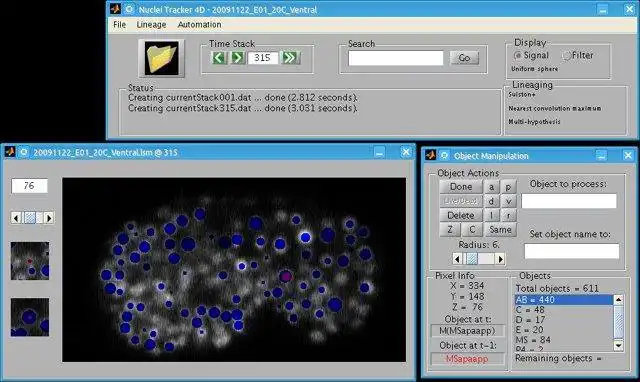The height and width of the screenshot is (382, 640).
Task: Choose the Uniform sphere display option
Action: coord(534,69)
